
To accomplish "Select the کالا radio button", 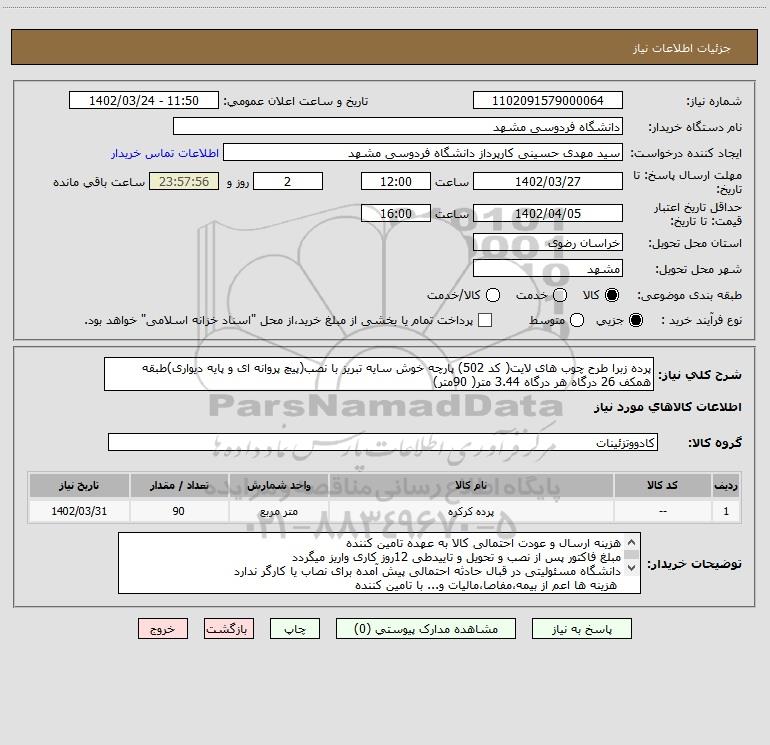I will point(612,295).
